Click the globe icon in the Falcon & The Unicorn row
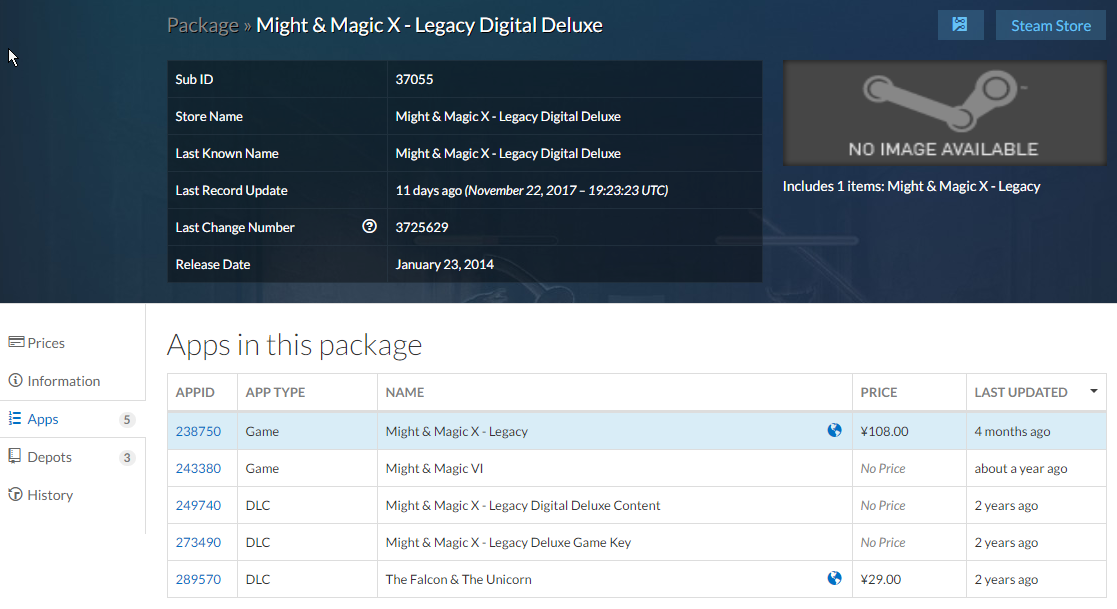The image size is (1117, 609). click(834, 578)
